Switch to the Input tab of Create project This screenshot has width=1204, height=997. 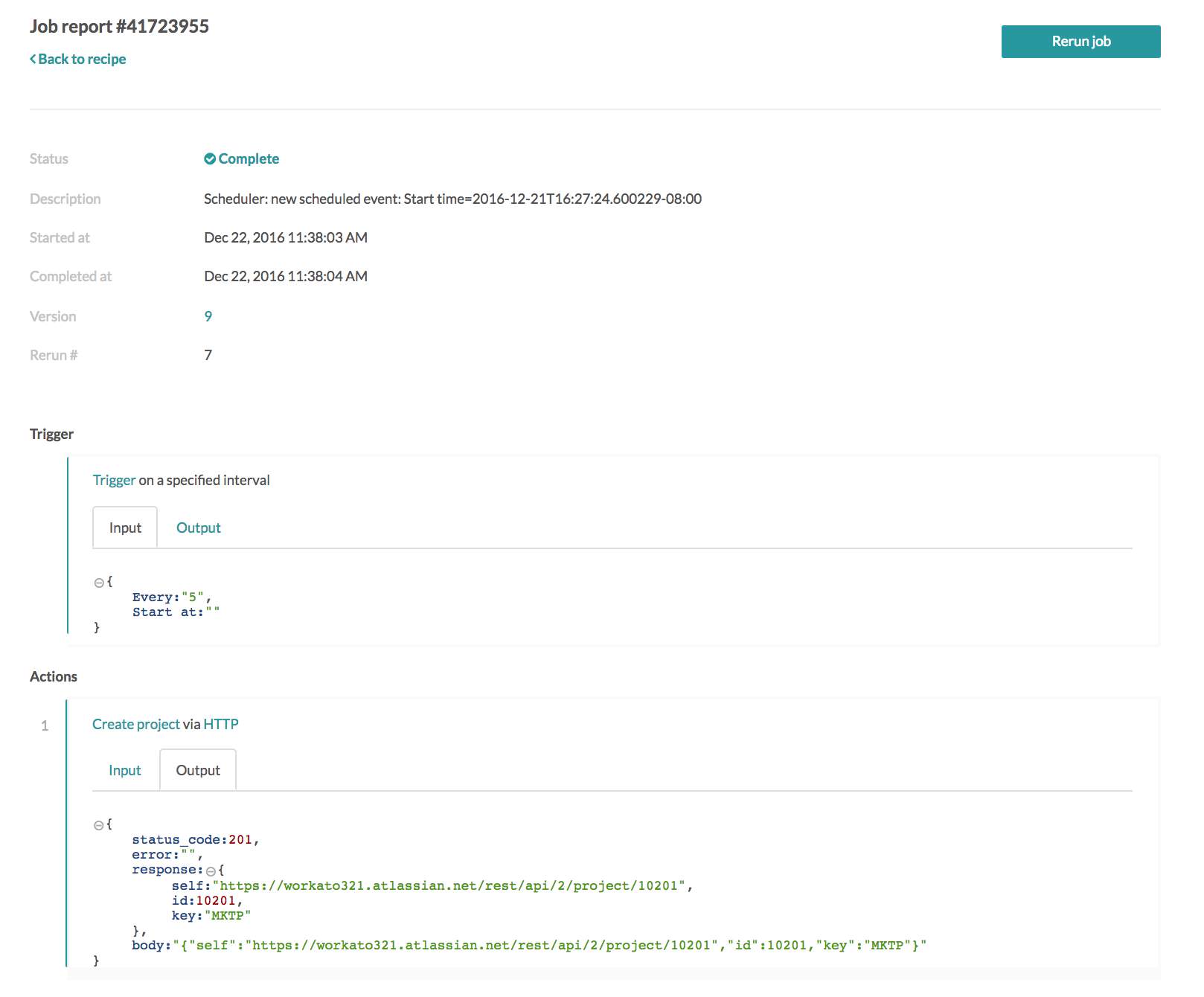124,770
